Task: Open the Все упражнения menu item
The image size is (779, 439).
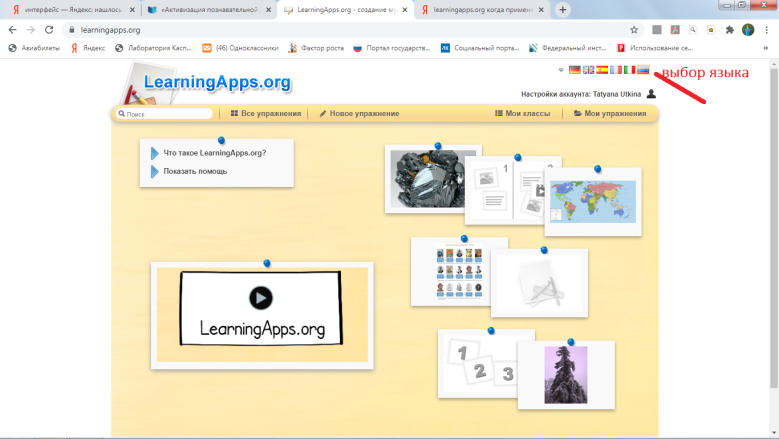Action: (x=266, y=113)
